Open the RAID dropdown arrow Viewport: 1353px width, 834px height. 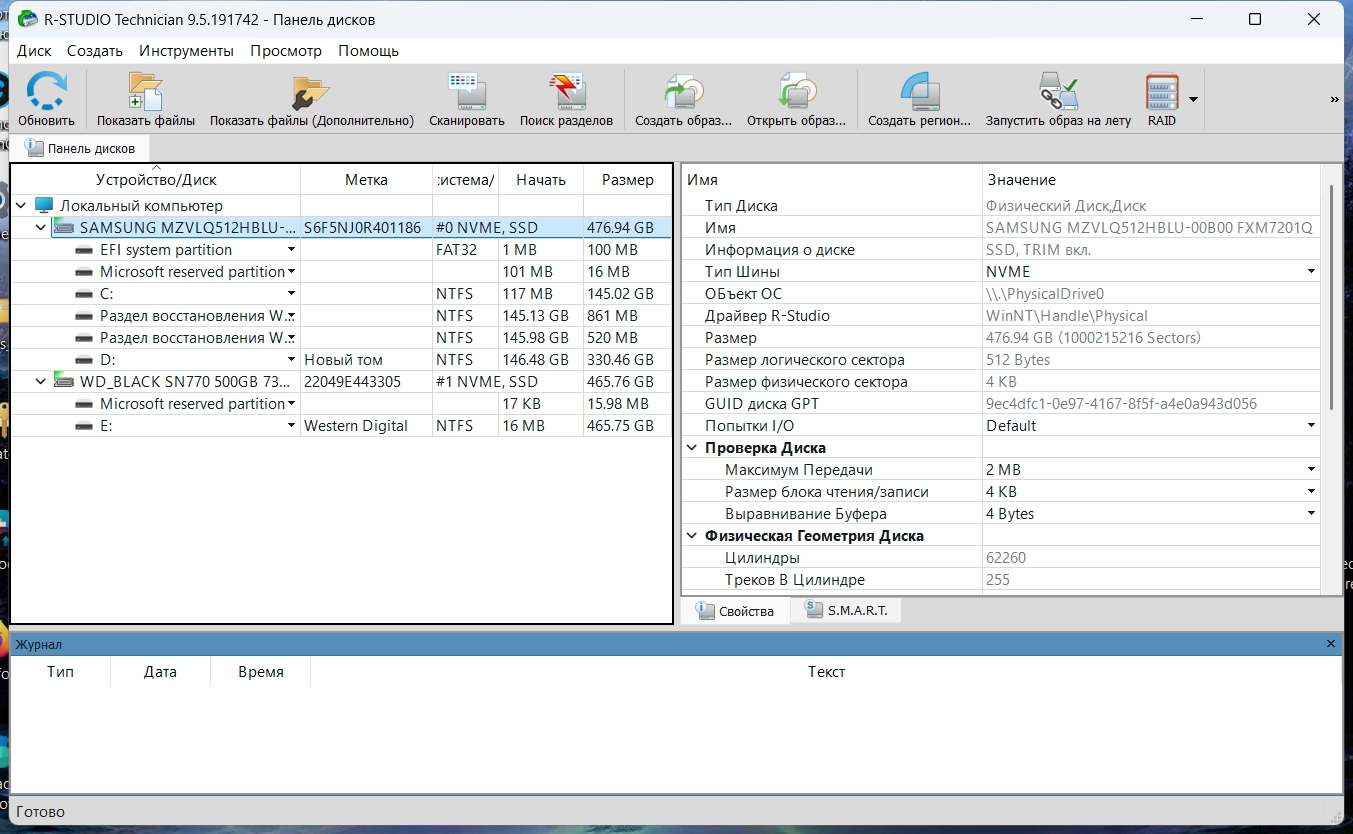(1193, 99)
